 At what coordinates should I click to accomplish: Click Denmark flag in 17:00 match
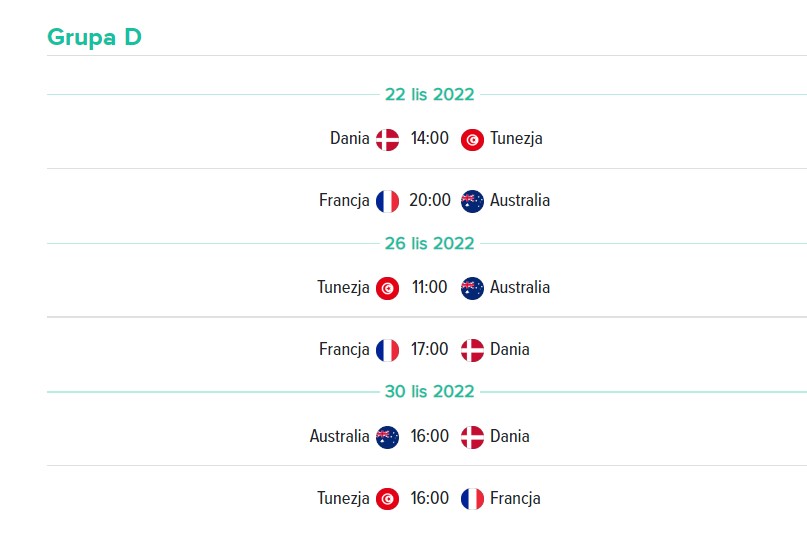point(472,350)
